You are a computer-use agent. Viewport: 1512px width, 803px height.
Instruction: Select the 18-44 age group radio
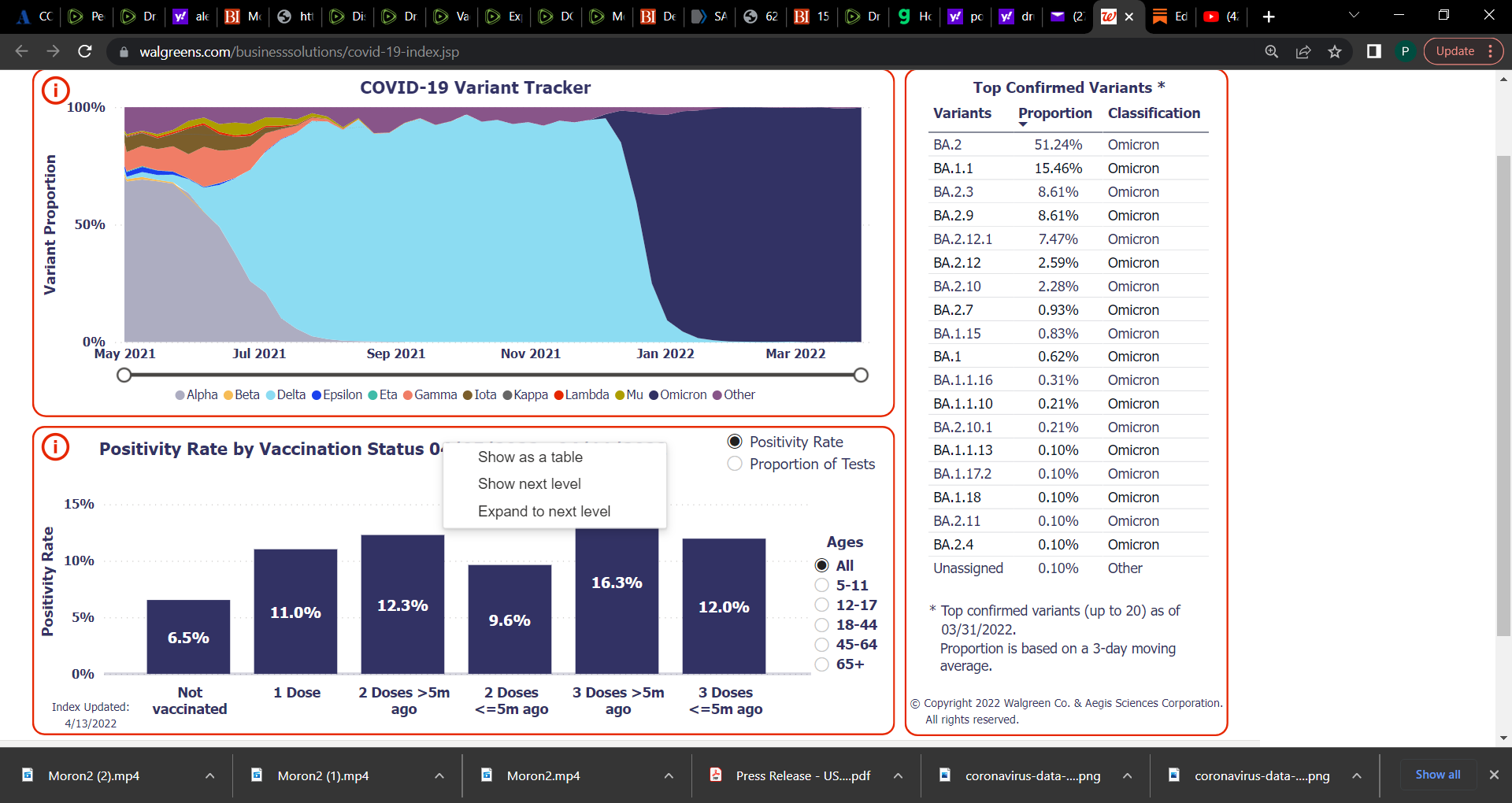(822, 625)
